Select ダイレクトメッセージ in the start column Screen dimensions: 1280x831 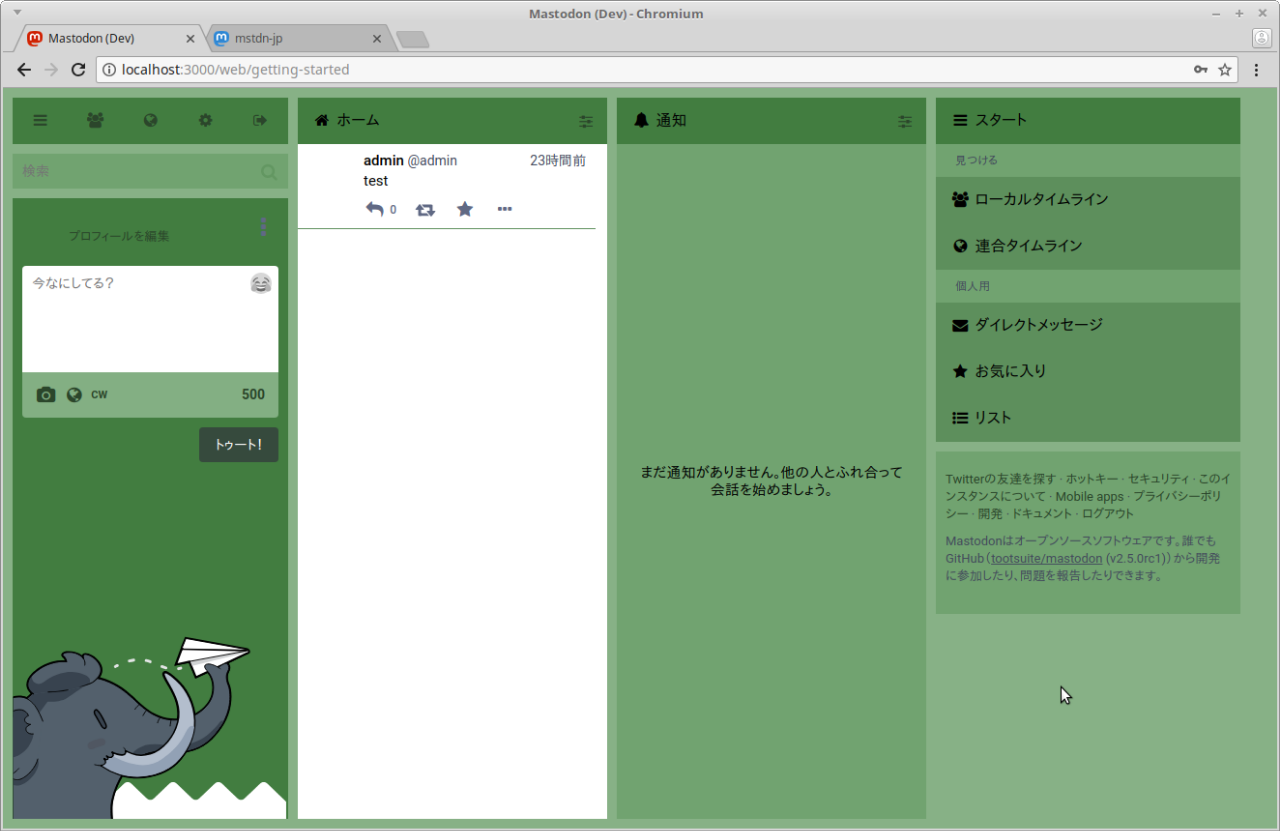pyautogui.click(x=1038, y=325)
